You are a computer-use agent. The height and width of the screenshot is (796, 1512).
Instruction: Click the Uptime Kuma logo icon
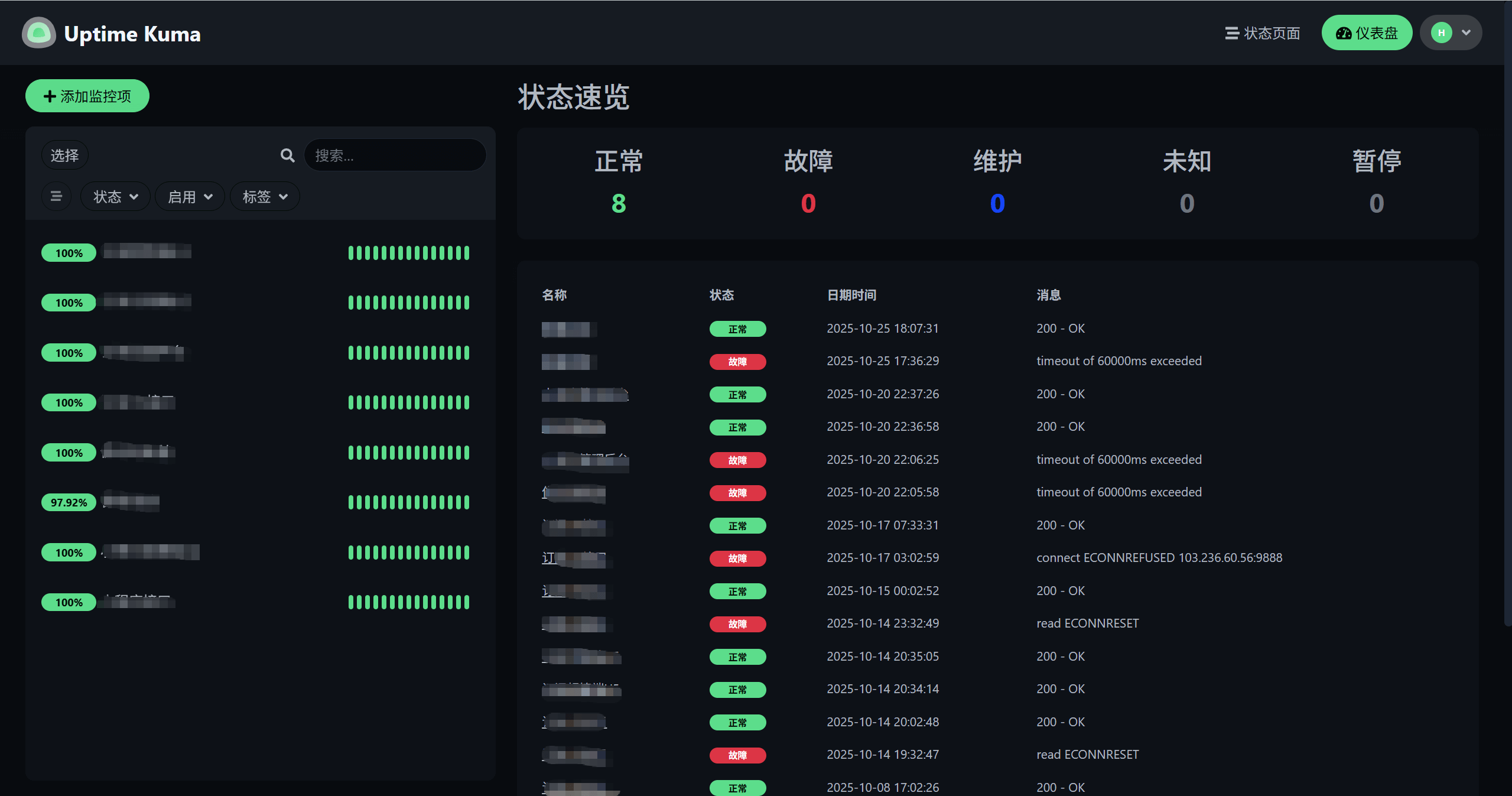coord(39,33)
